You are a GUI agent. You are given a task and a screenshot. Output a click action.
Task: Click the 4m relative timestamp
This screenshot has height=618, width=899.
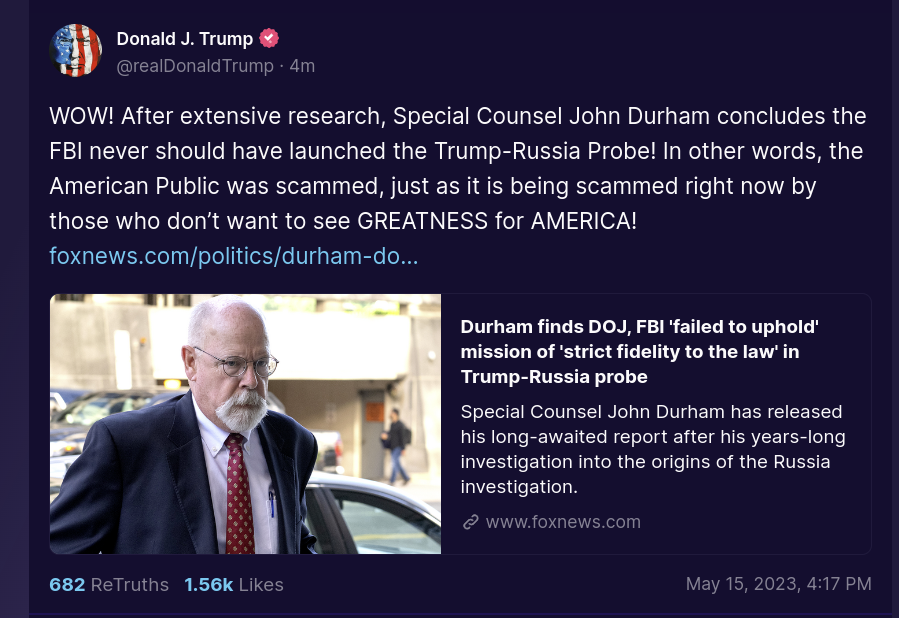[302, 66]
